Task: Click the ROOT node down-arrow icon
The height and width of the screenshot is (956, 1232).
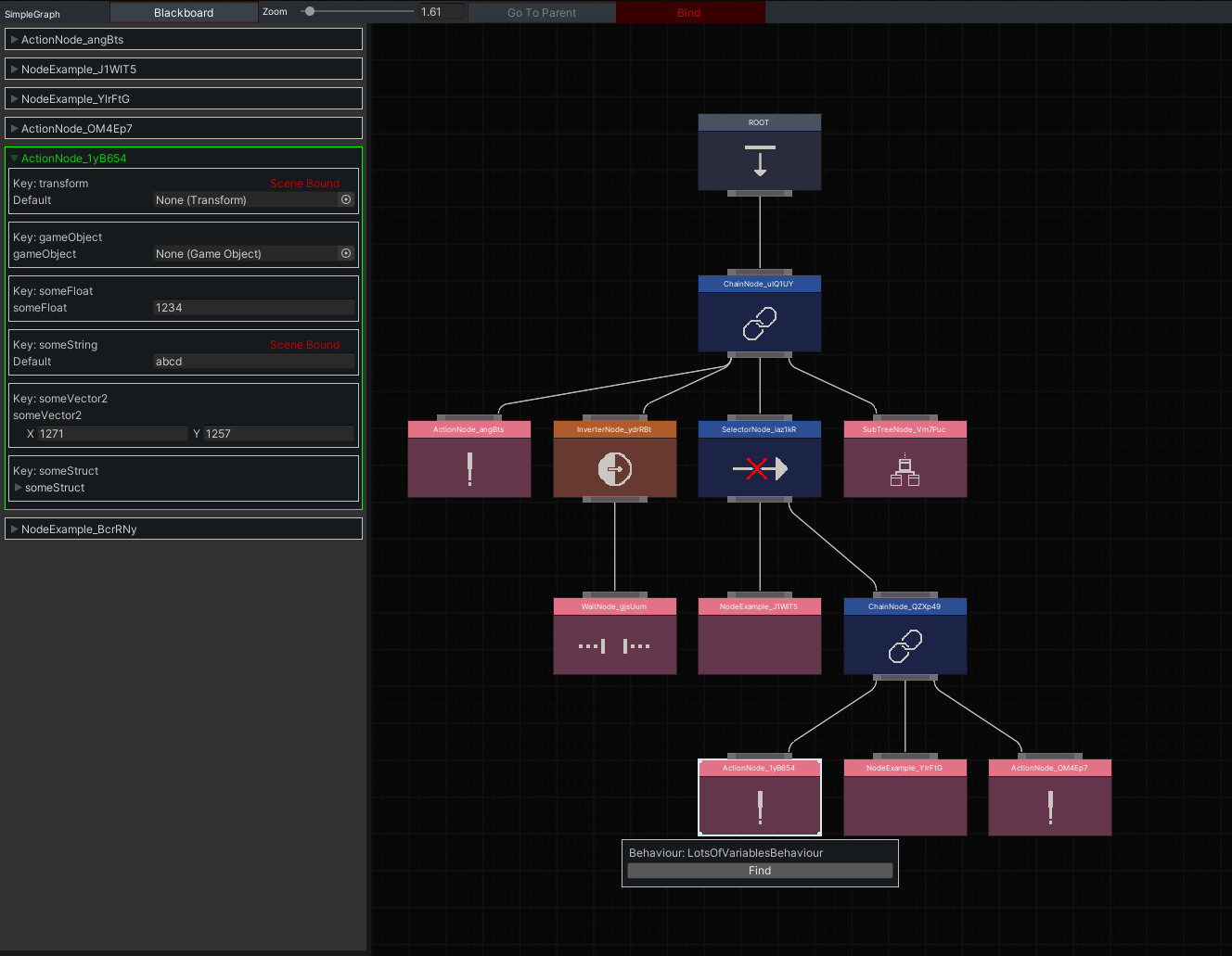Action: [760, 160]
